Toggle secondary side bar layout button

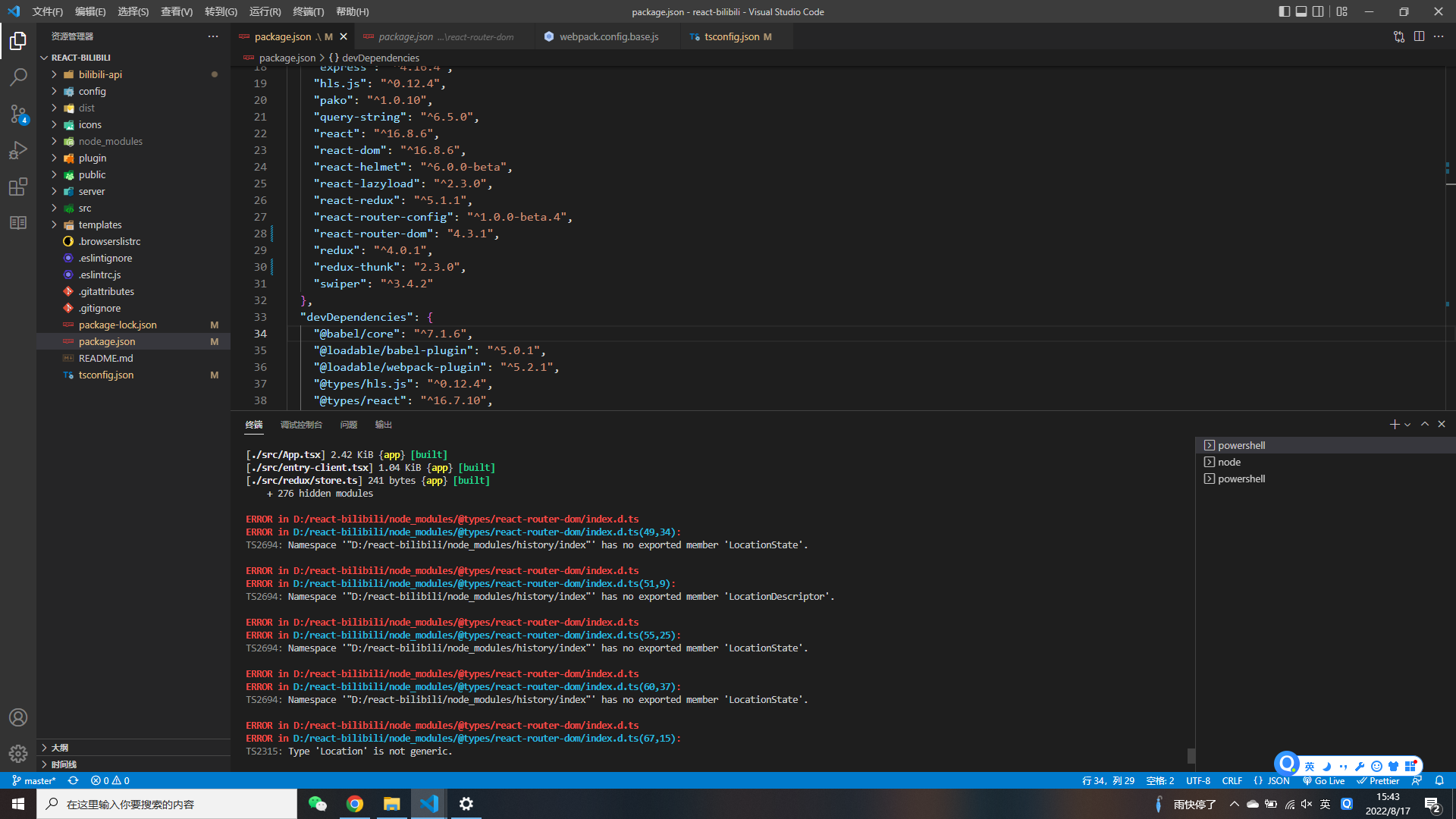click(x=1319, y=11)
